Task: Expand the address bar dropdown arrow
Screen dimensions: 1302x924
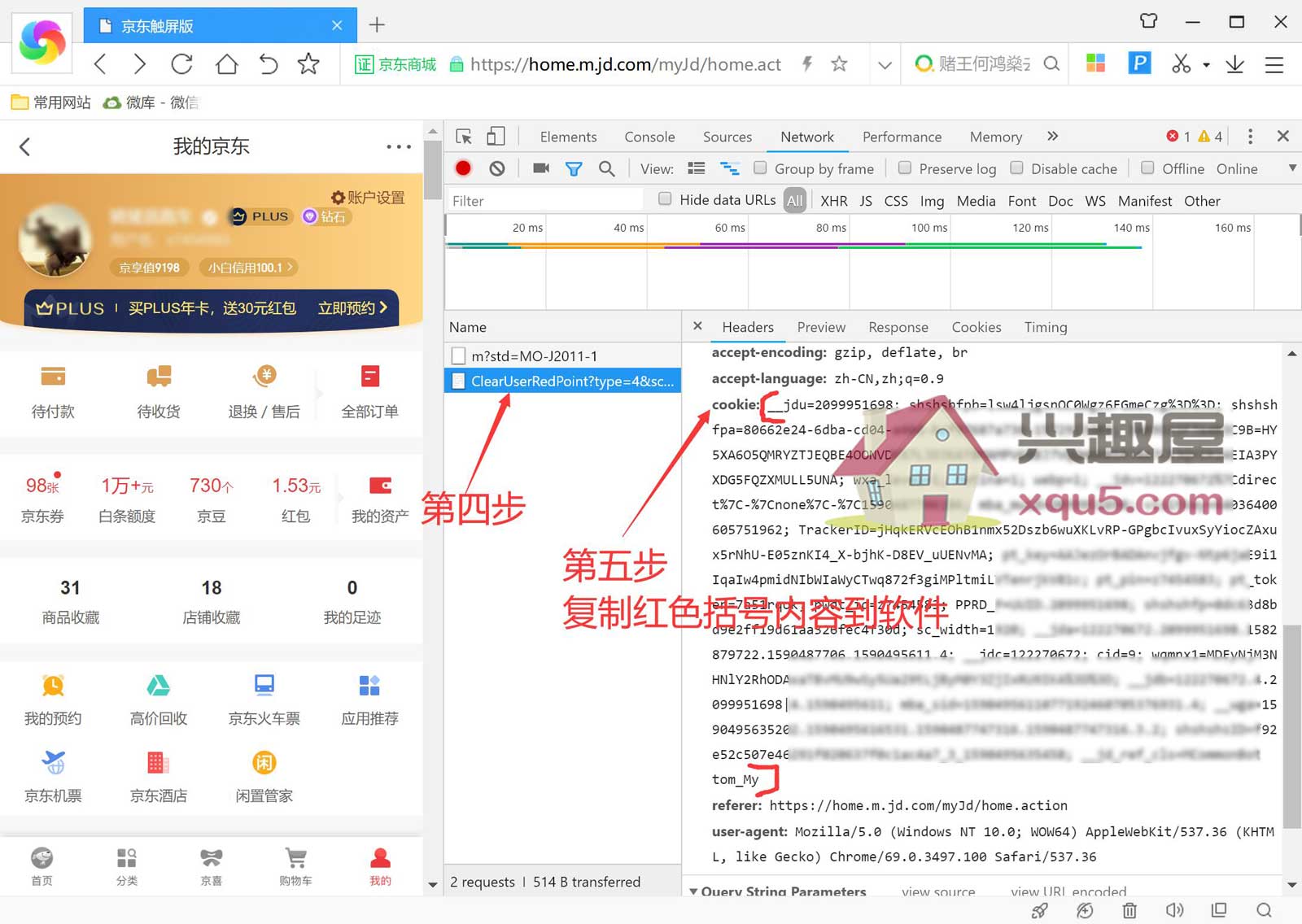Action: (x=885, y=64)
